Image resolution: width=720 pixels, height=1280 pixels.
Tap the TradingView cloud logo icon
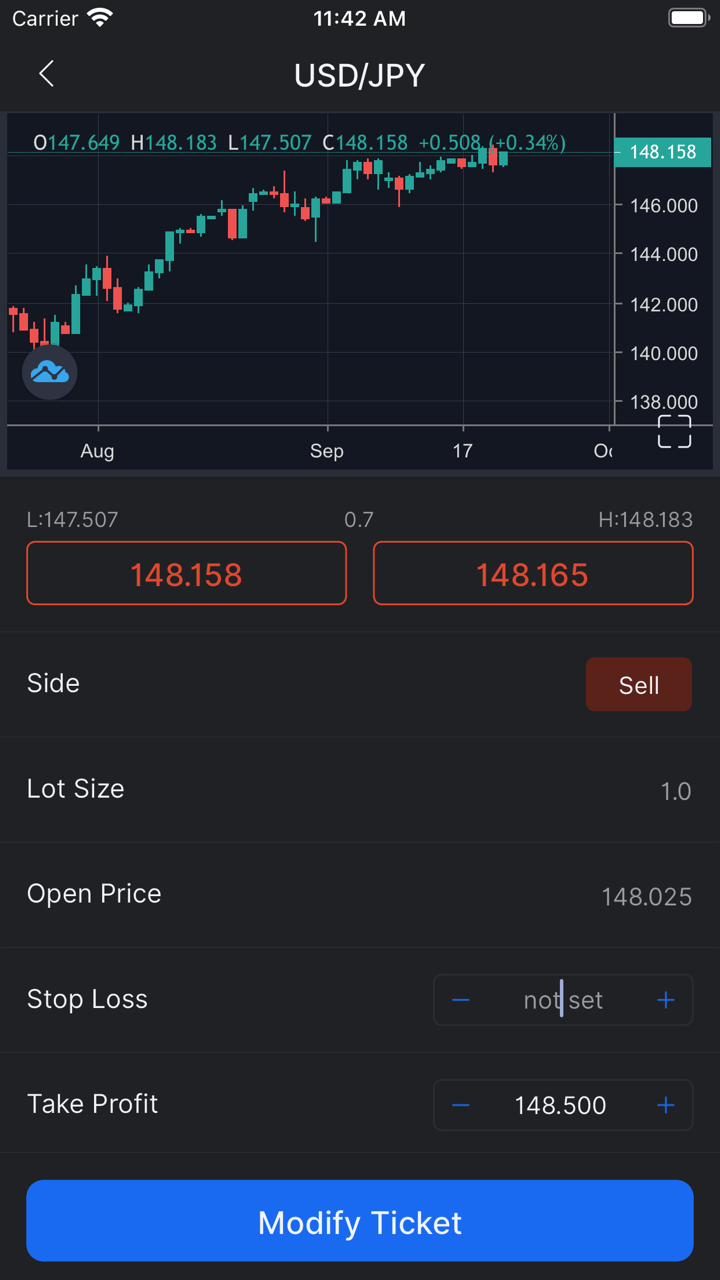(x=49, y=373)
